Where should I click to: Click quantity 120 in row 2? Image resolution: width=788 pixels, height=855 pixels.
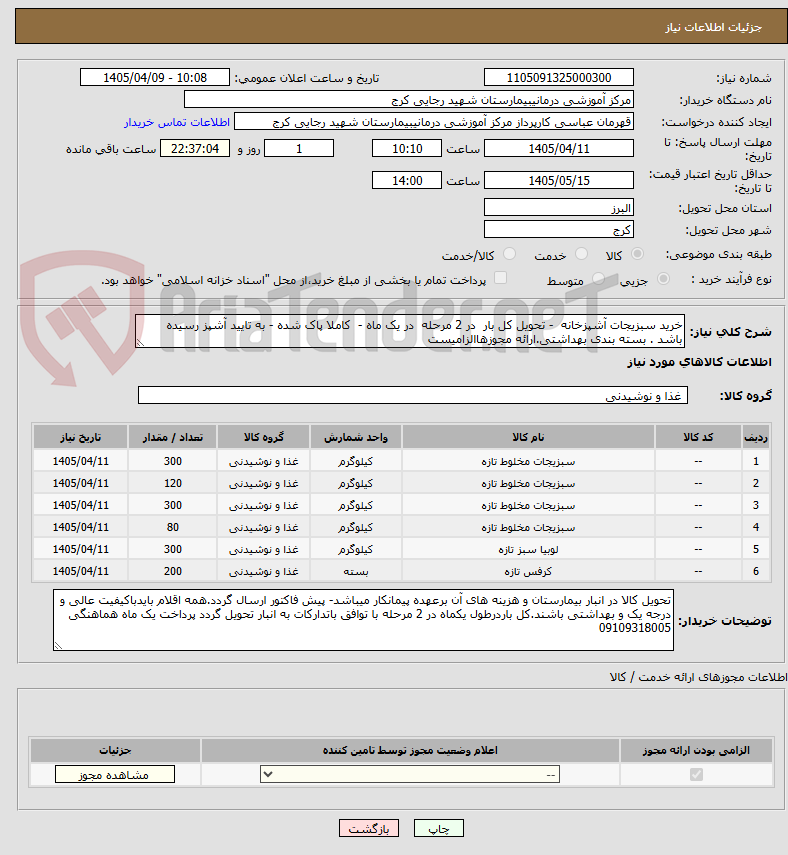pos(173,484)
